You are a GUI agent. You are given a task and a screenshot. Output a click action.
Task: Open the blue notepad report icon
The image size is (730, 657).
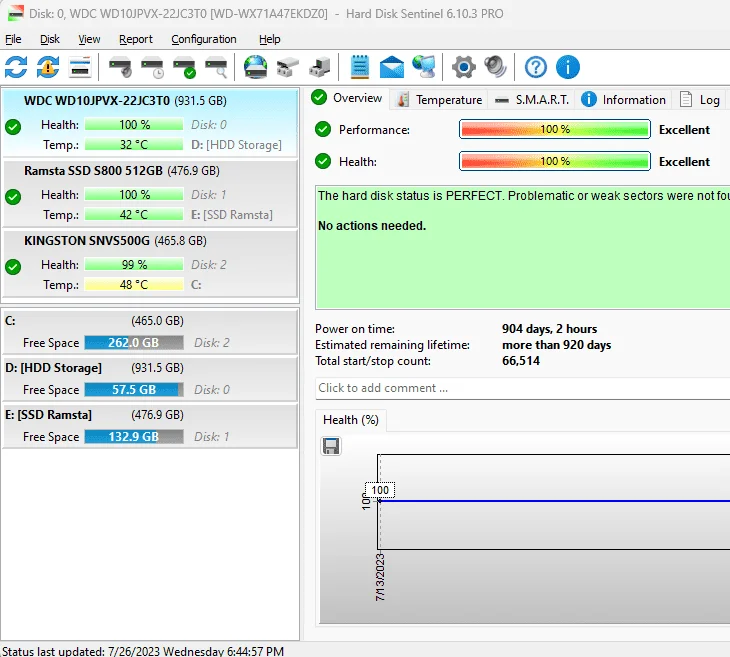360,67
